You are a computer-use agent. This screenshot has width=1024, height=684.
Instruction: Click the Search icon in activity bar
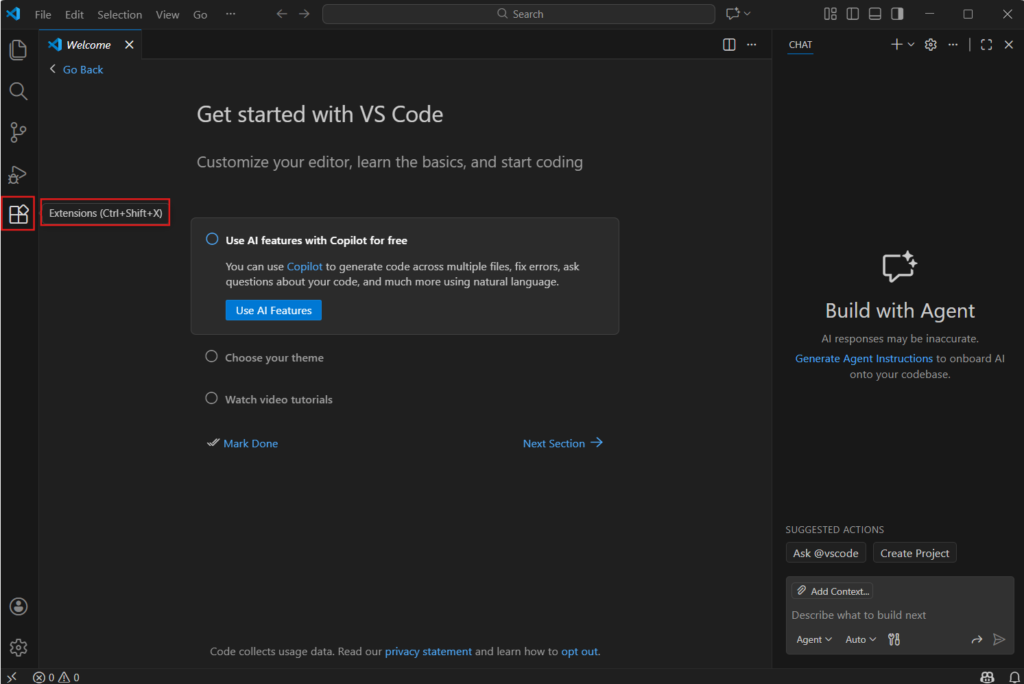point(18,91)
